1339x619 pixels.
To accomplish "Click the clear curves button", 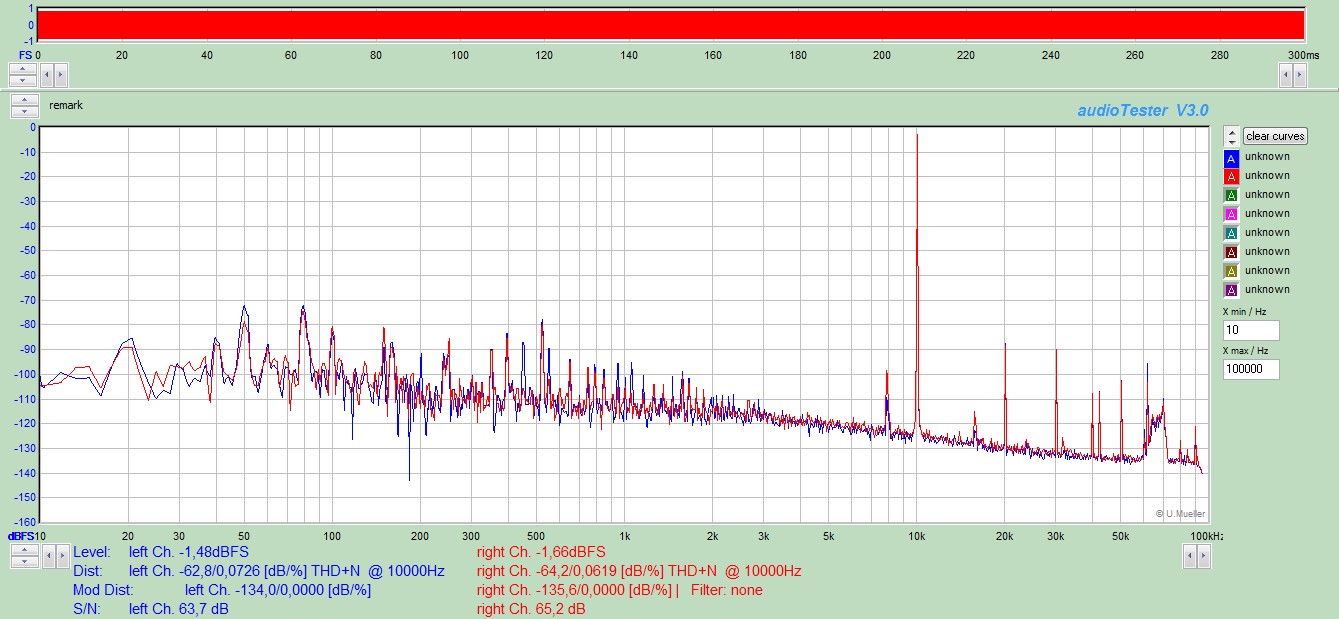I will coord(1275,136).
